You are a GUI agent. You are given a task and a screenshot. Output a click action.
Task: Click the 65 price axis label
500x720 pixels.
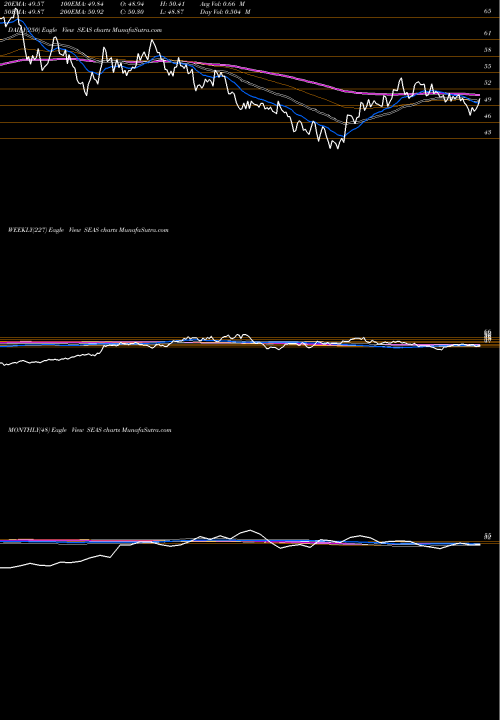[488, 11]
